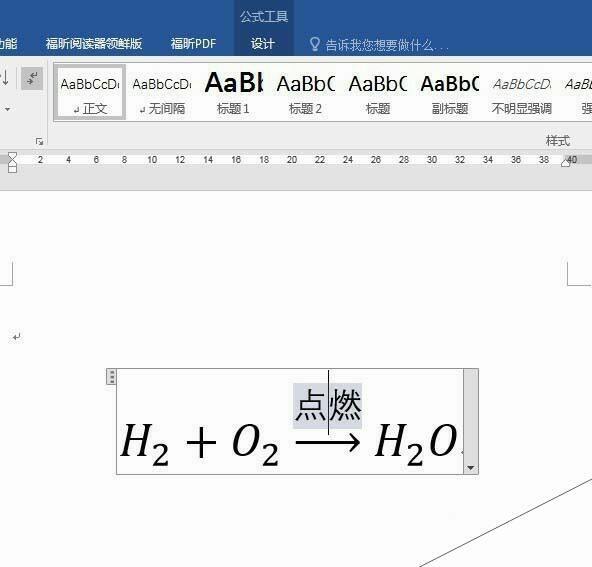The image size is (592, 567).
Task: Click the 公式工具 contextual tab header
Action: coord(264,17)
